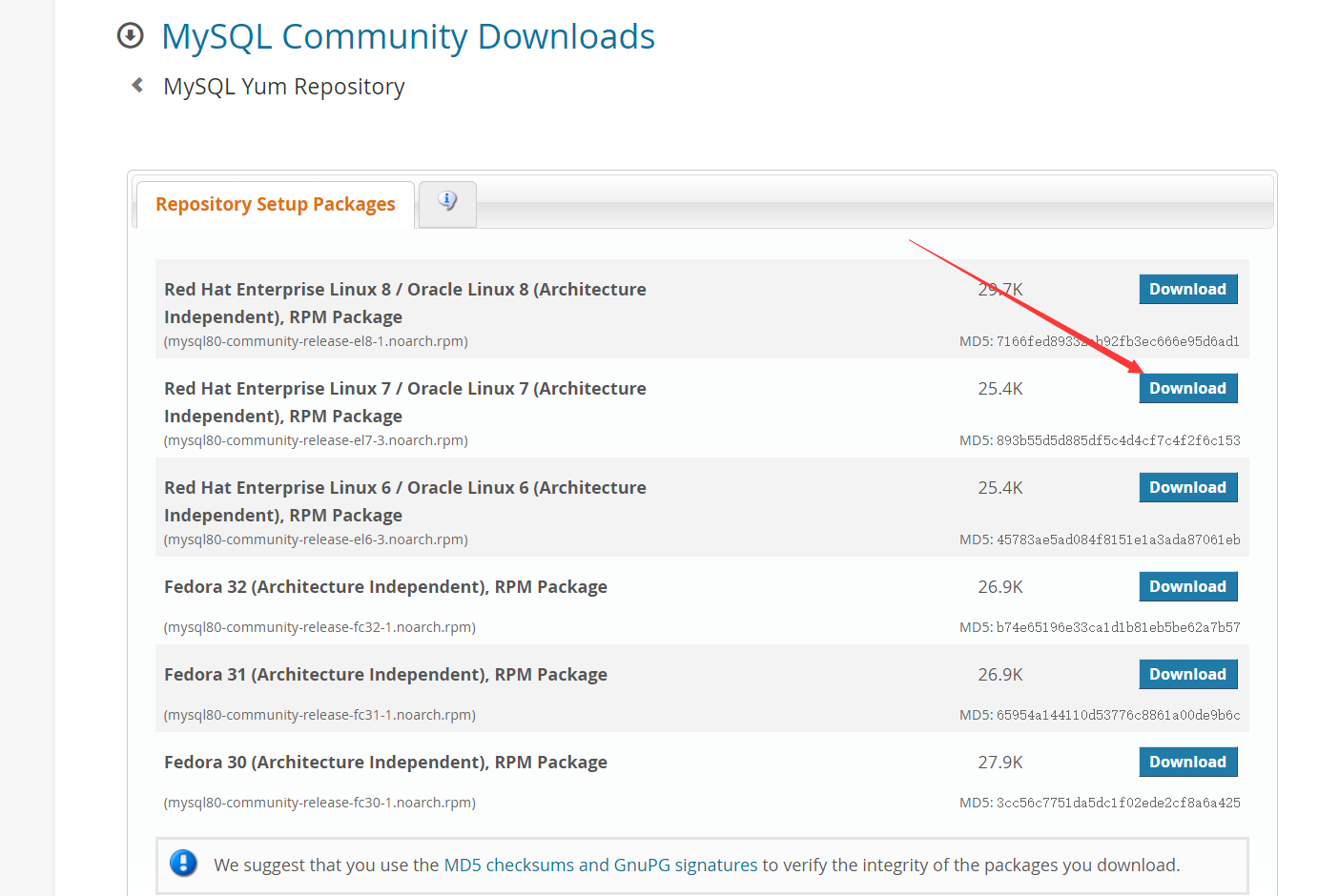
Task: Click the Fedora 32 package title
Action: point(385,587)
